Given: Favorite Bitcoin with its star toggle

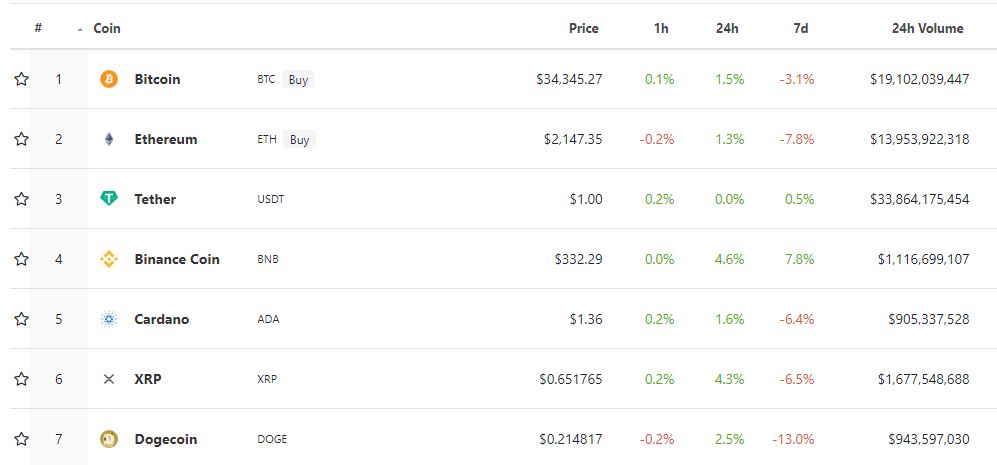Looking at the screenshot, I should tap(22, 80).
